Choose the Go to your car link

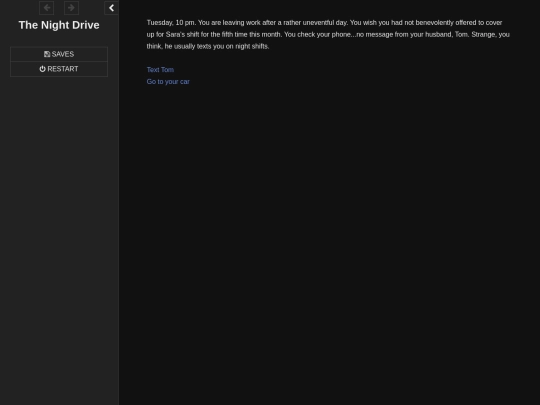coord(168,82)
